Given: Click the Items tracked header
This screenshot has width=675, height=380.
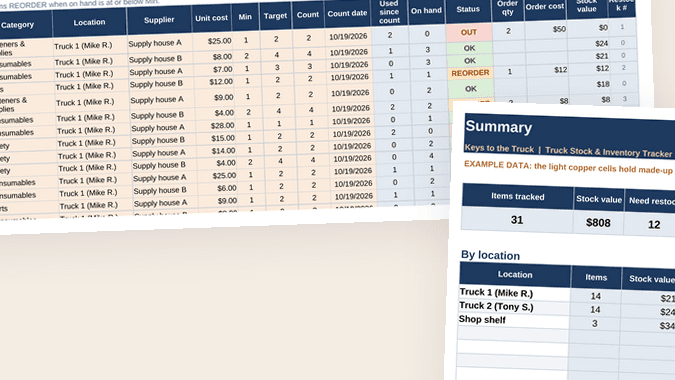Looking at the screenshot, I should coord(517,197).
